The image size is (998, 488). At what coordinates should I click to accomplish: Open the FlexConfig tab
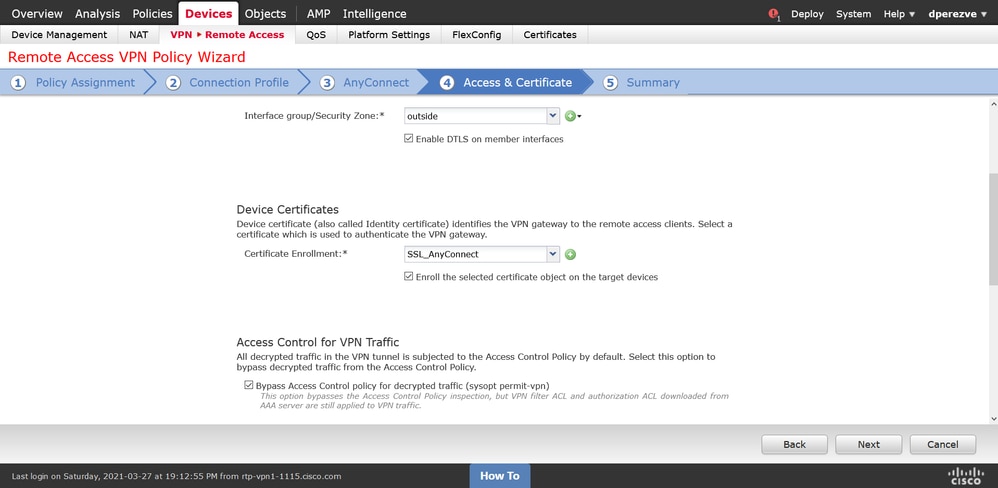(477, 35)
